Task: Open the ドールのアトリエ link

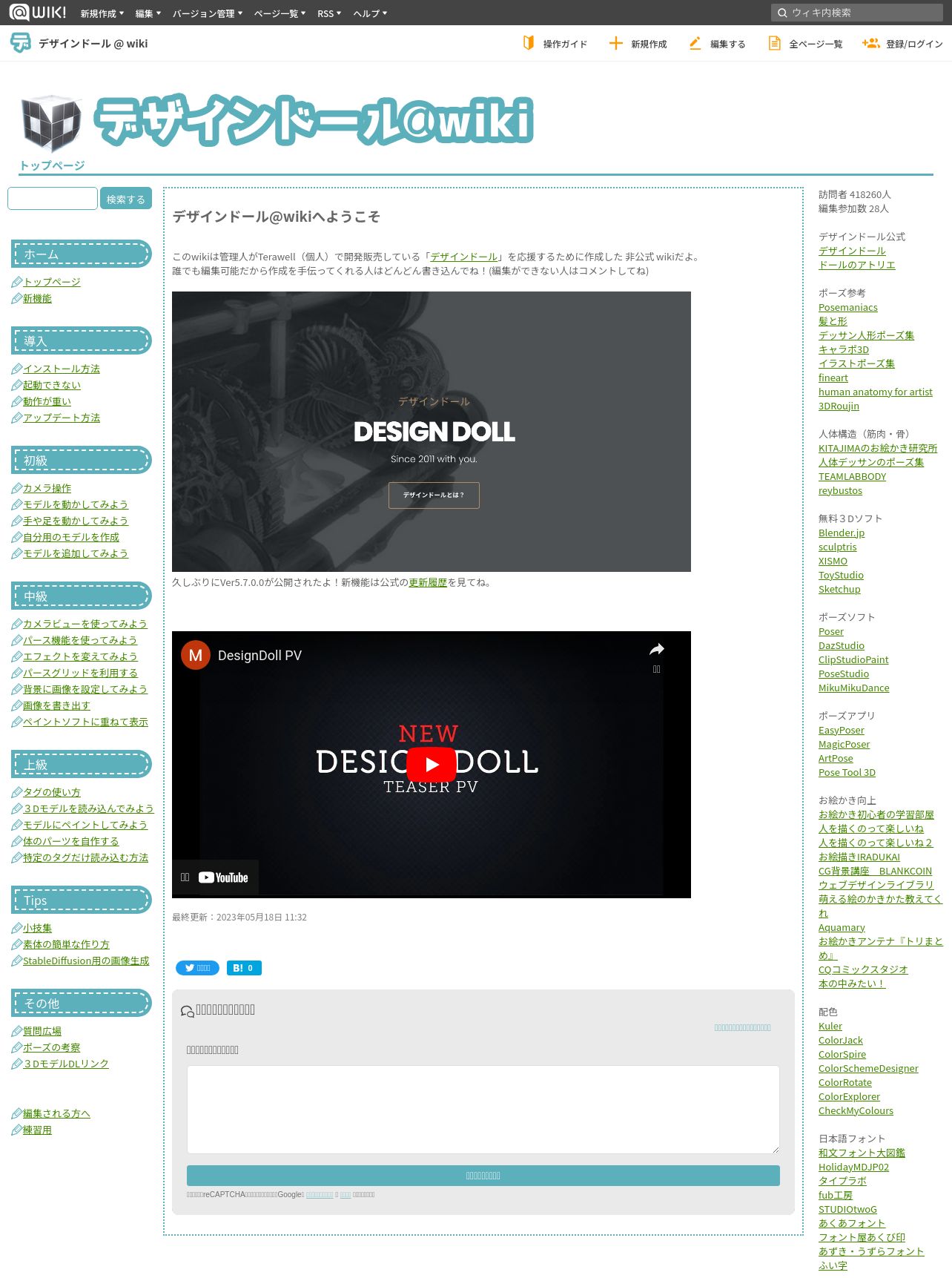Action: (856, 265)
